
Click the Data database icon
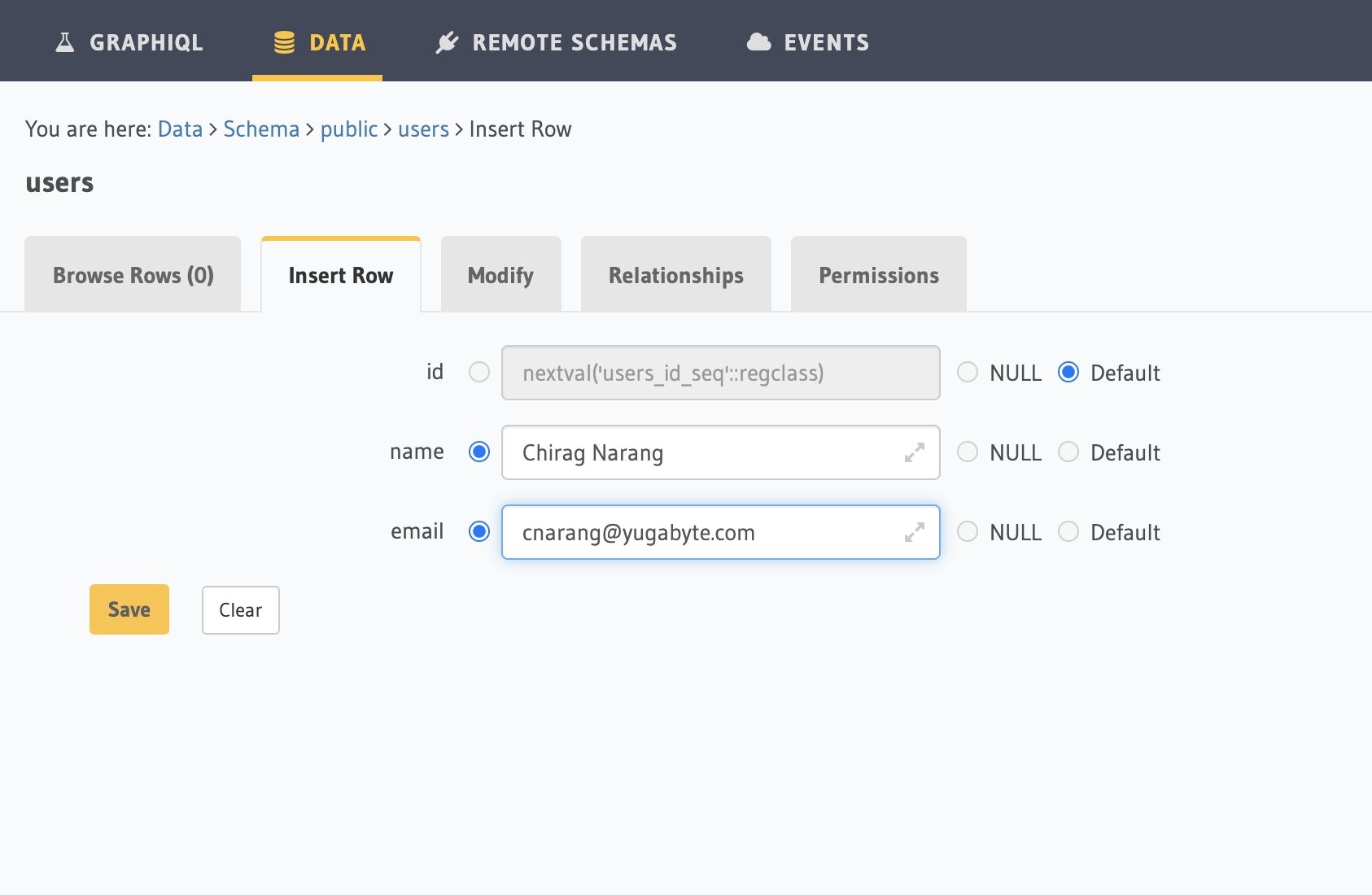(x=284, y=42)
